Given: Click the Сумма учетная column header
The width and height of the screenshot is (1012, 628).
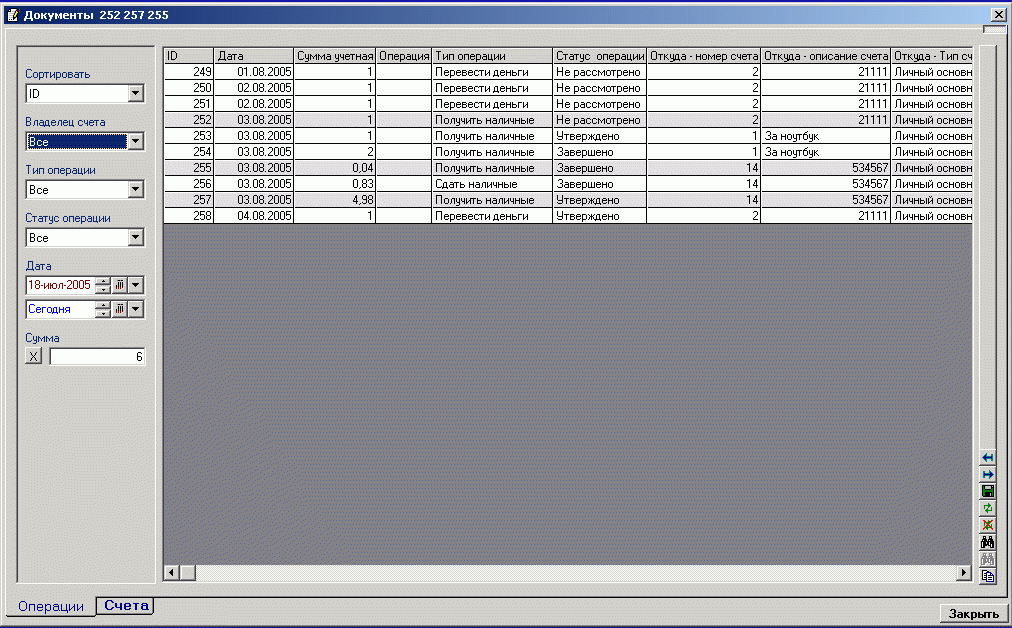Looking at the screenshot, I should 335,56.
